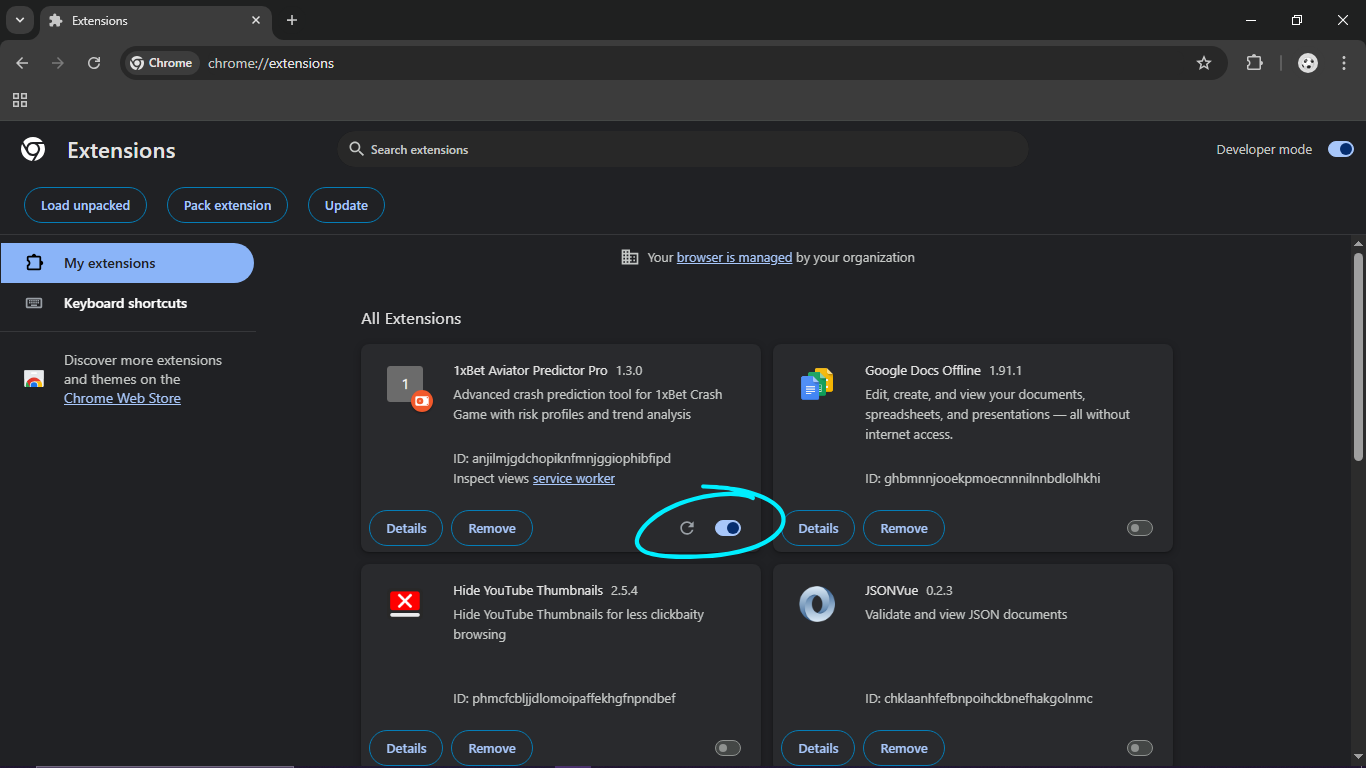Click the Extensions puzzle icon in toolbar
The image size is (1366, 768).
(x=1254, y=63)
